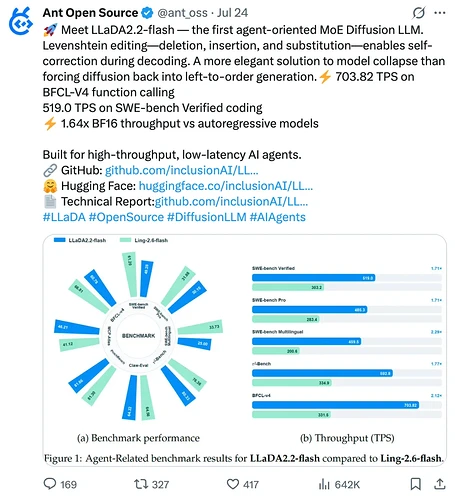Screen dimensions: 455x500
Task: Click the verified badge next to Ant Open Source
Action: point(147,13)
